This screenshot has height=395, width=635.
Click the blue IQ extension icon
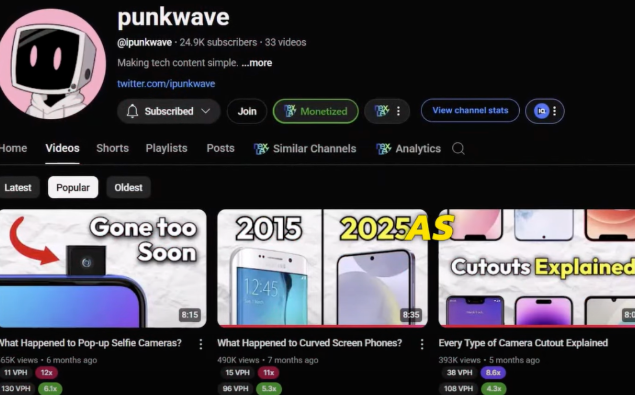pos(541,111)
